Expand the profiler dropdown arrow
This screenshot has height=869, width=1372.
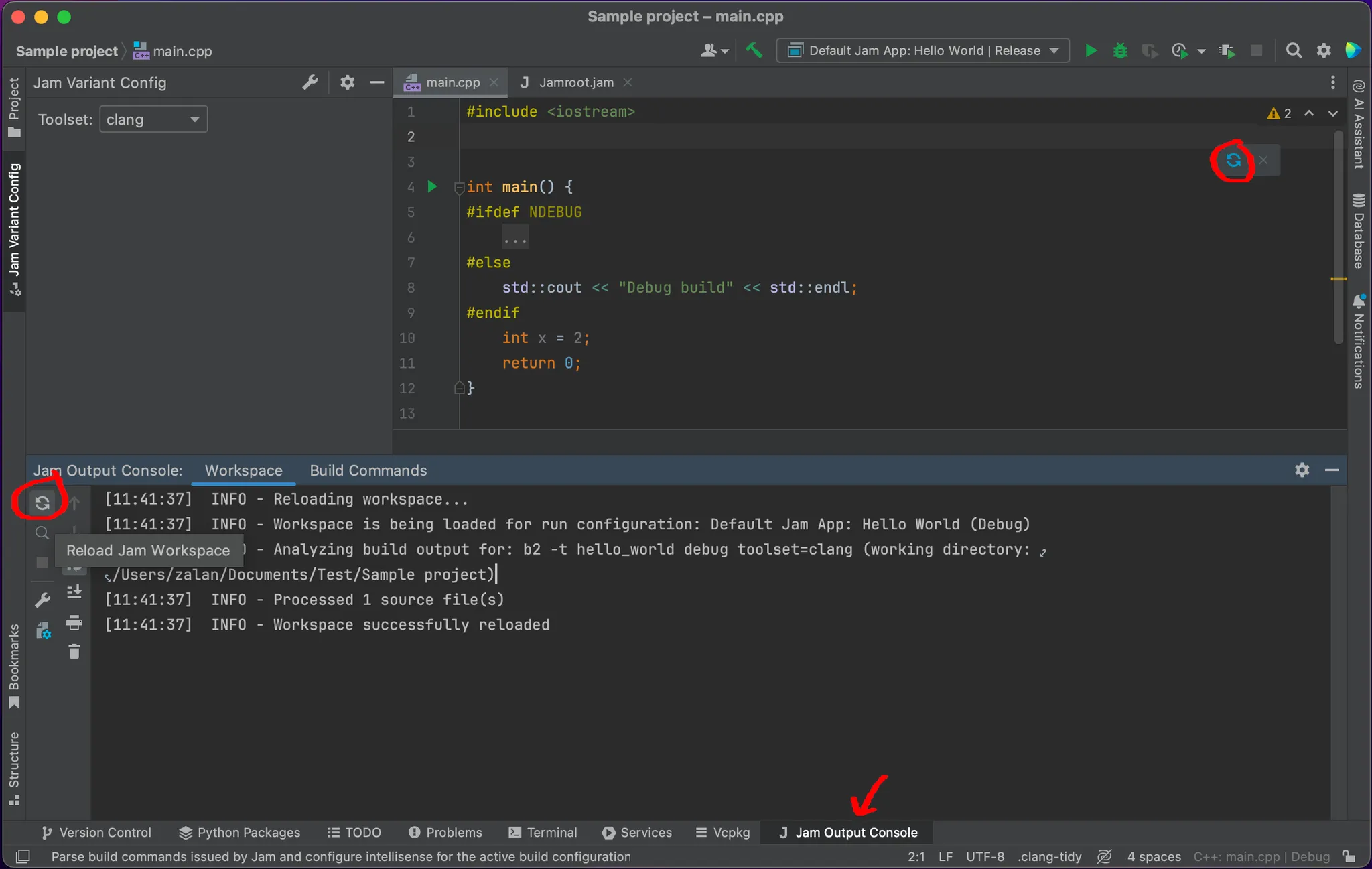pyautogui.click(x=1201, y=51)
